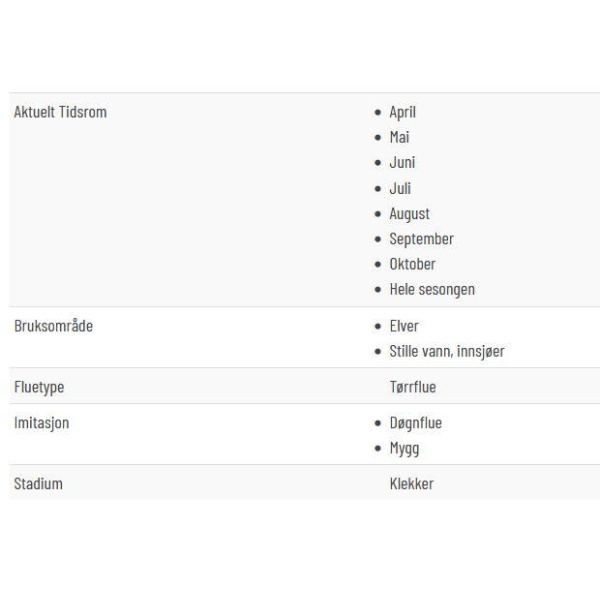Click the bullet beside April
Image resolution: width=600 pixels, height=600 pixels.
pyautogui.click(x=378, y=112)
